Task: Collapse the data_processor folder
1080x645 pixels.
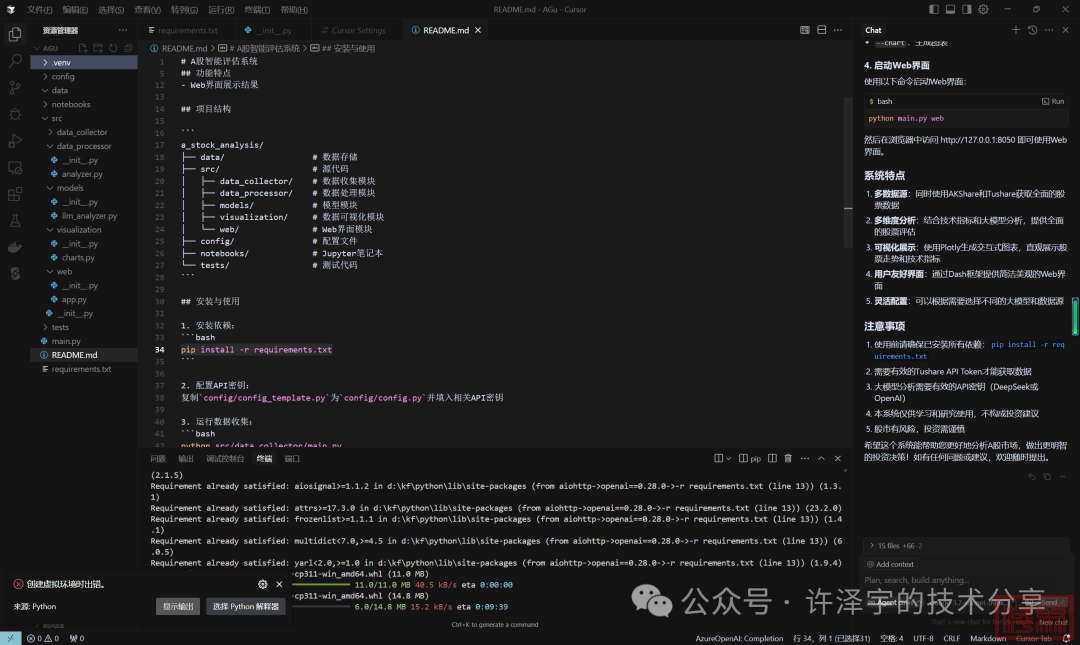Action: coord(84,146)
